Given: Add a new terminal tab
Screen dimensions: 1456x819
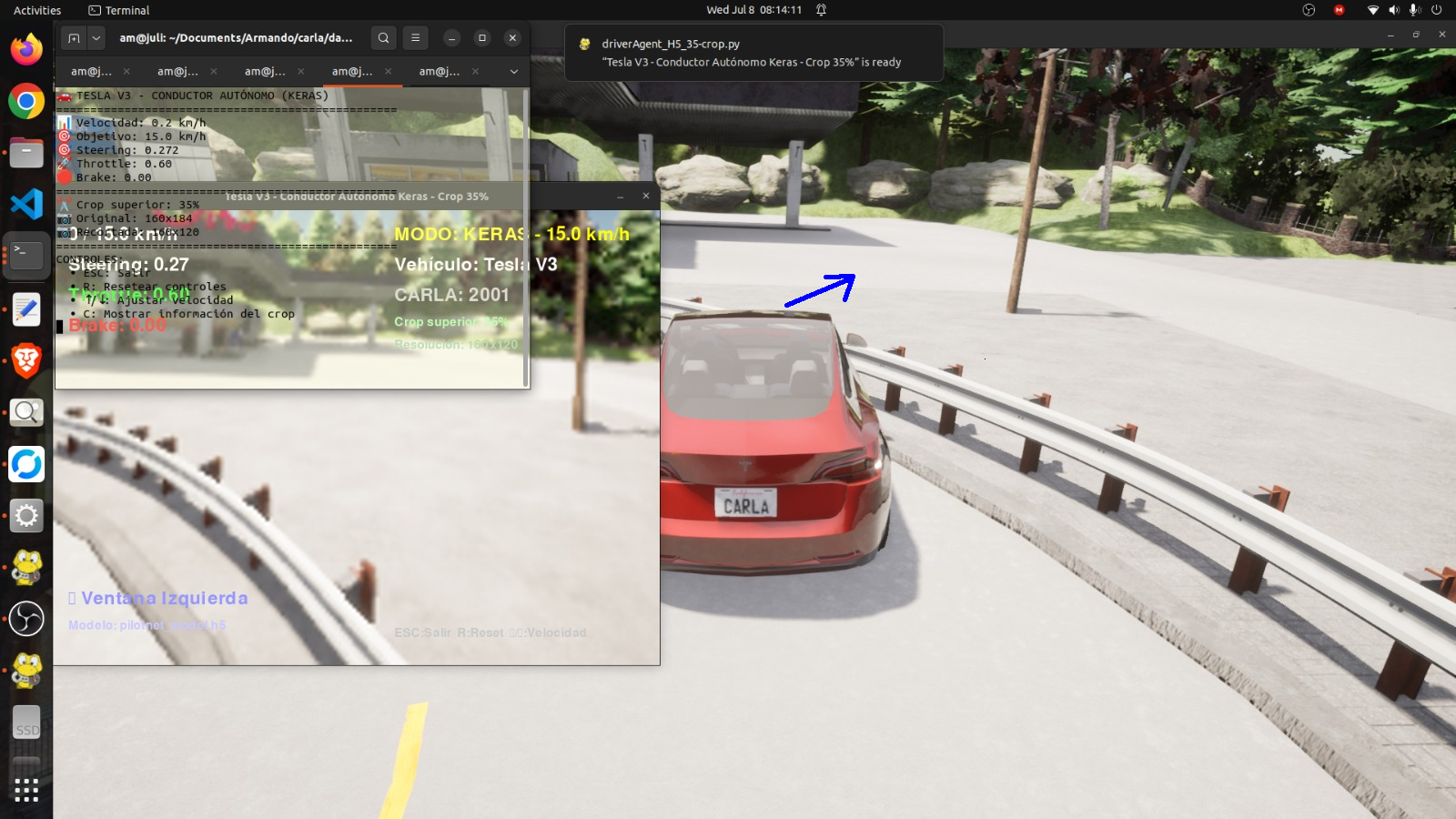Looking at the screenshot, I should click(x=74, y=38).
